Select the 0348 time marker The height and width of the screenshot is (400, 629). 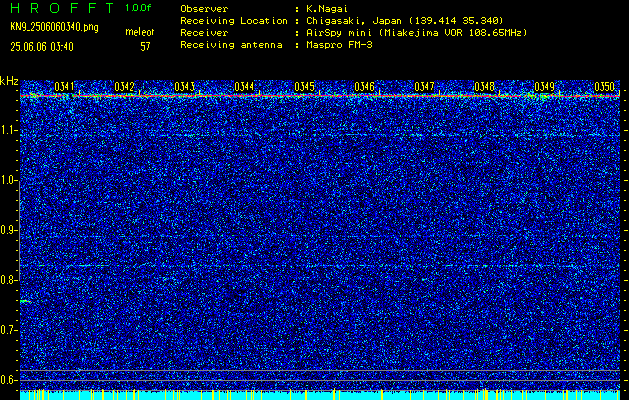coord(484,86)
